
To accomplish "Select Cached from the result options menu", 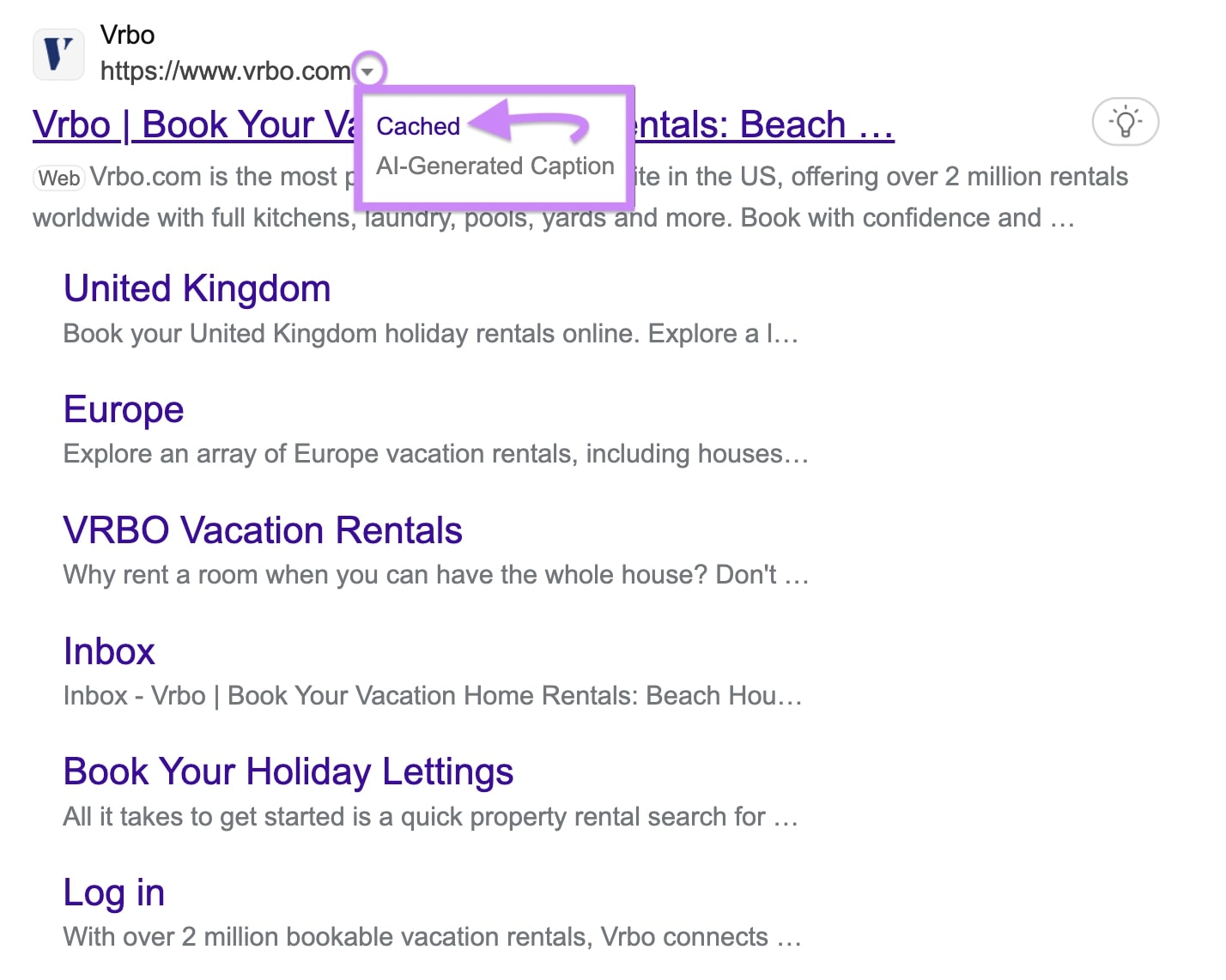I will coord(418,125).
